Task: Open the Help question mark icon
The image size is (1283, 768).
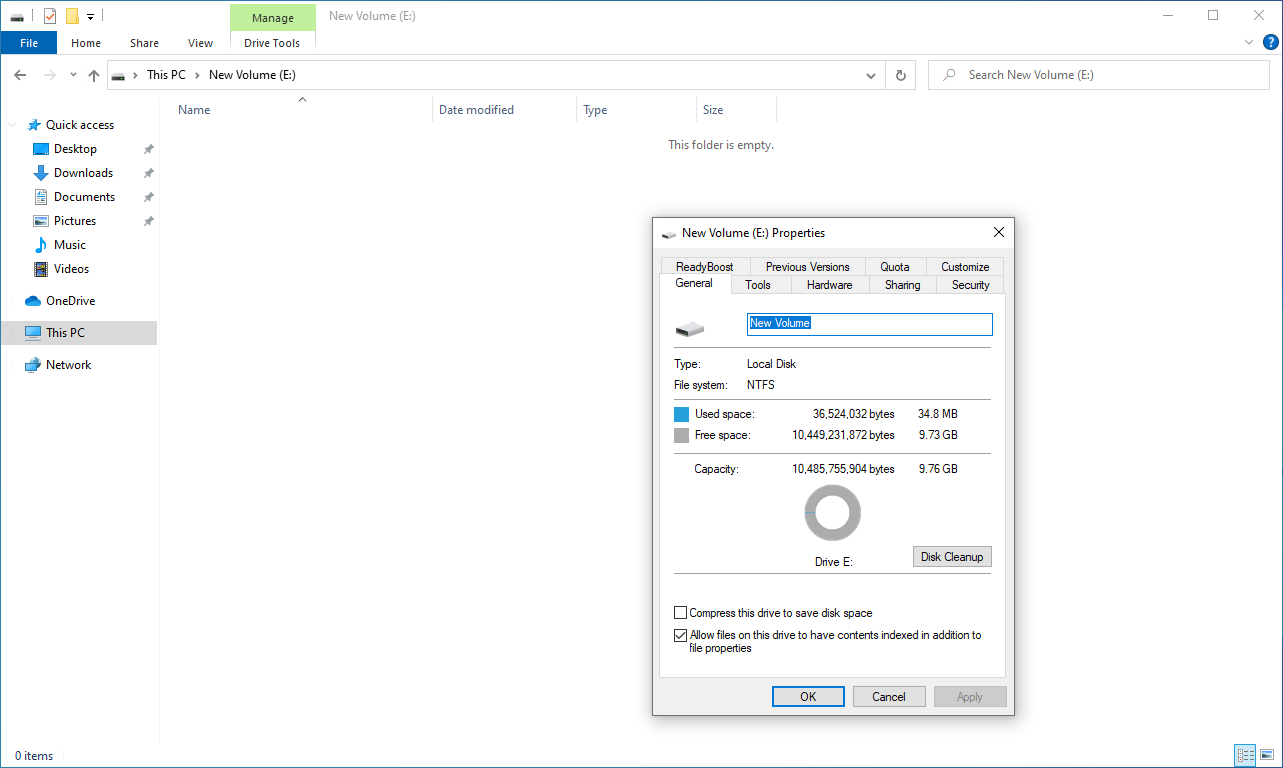Action: point(1271,42)
